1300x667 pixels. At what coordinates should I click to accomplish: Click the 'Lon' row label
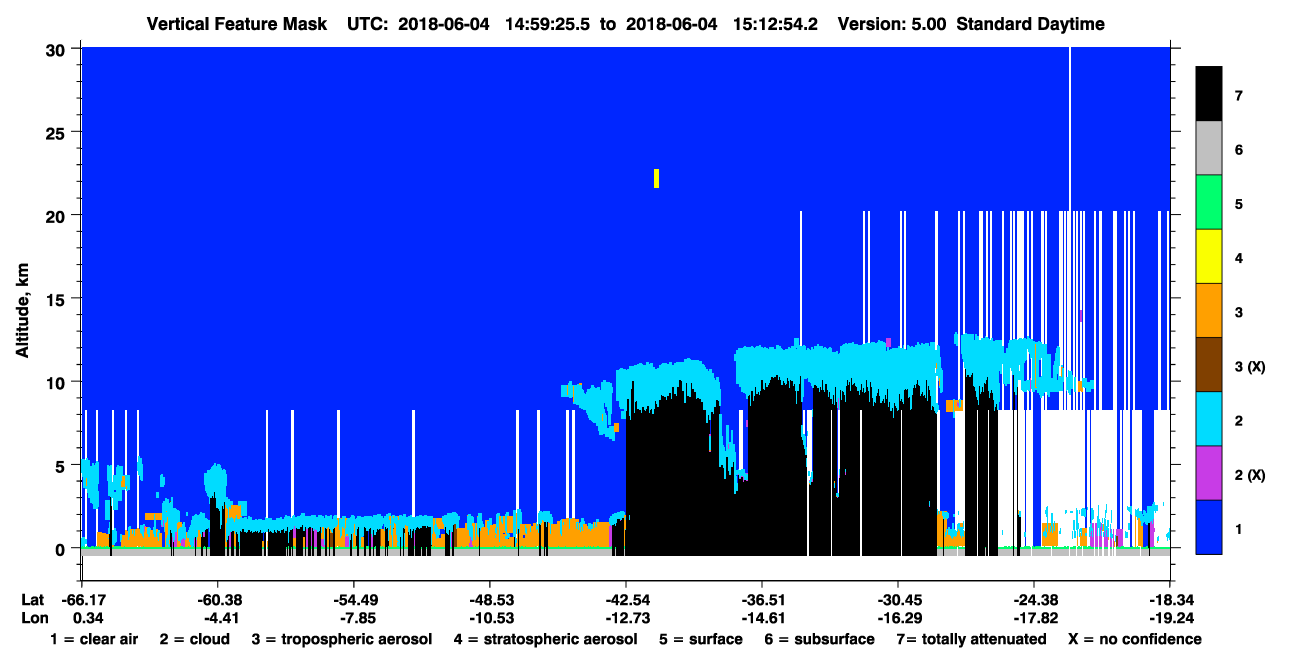point(33,618)
